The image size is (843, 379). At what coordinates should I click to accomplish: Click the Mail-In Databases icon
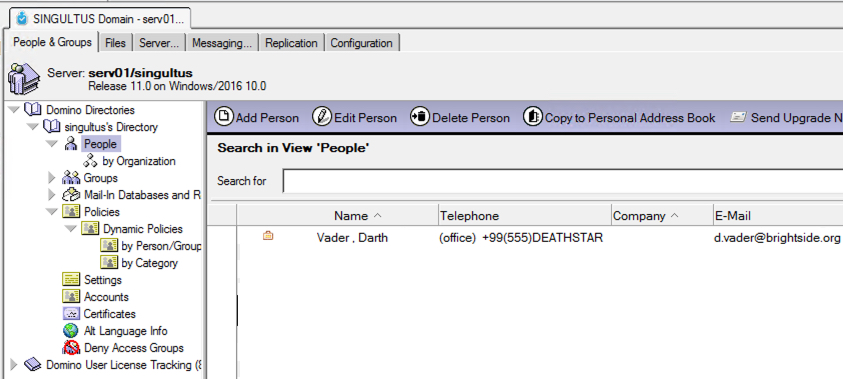pyautogui.click(x=71, y=195)
